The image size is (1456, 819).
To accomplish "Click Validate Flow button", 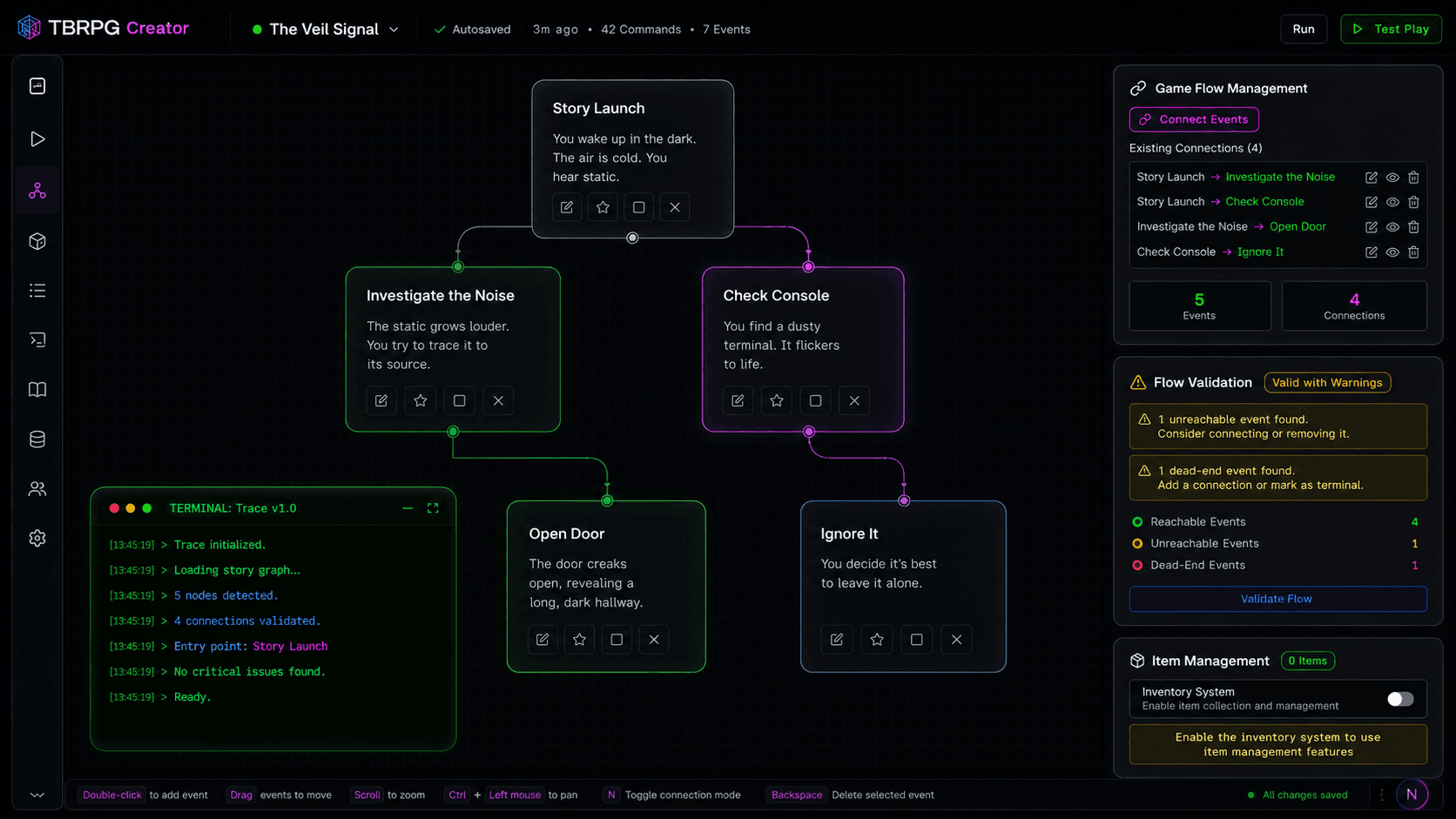I will click(x=1277, y=599).
